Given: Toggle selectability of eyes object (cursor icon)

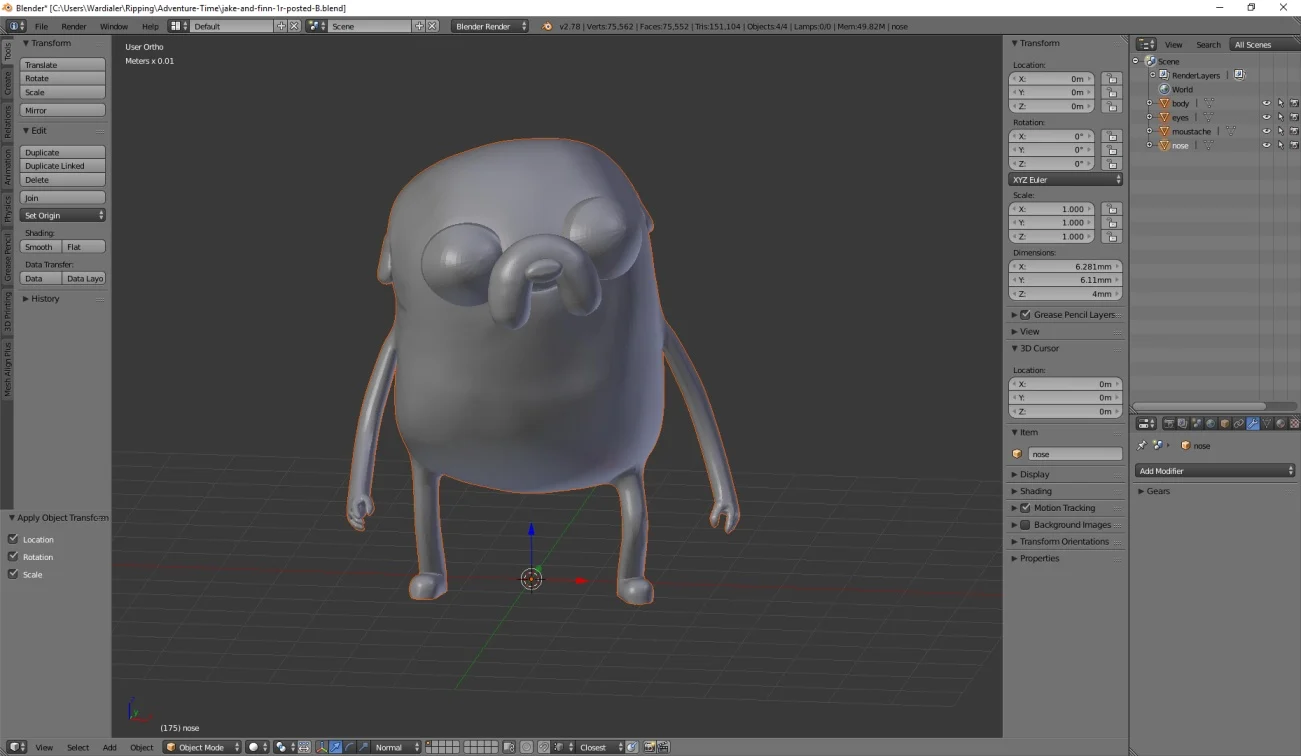Looking at the screenshot, I should pyautogui.click(x=1280, y=117).
